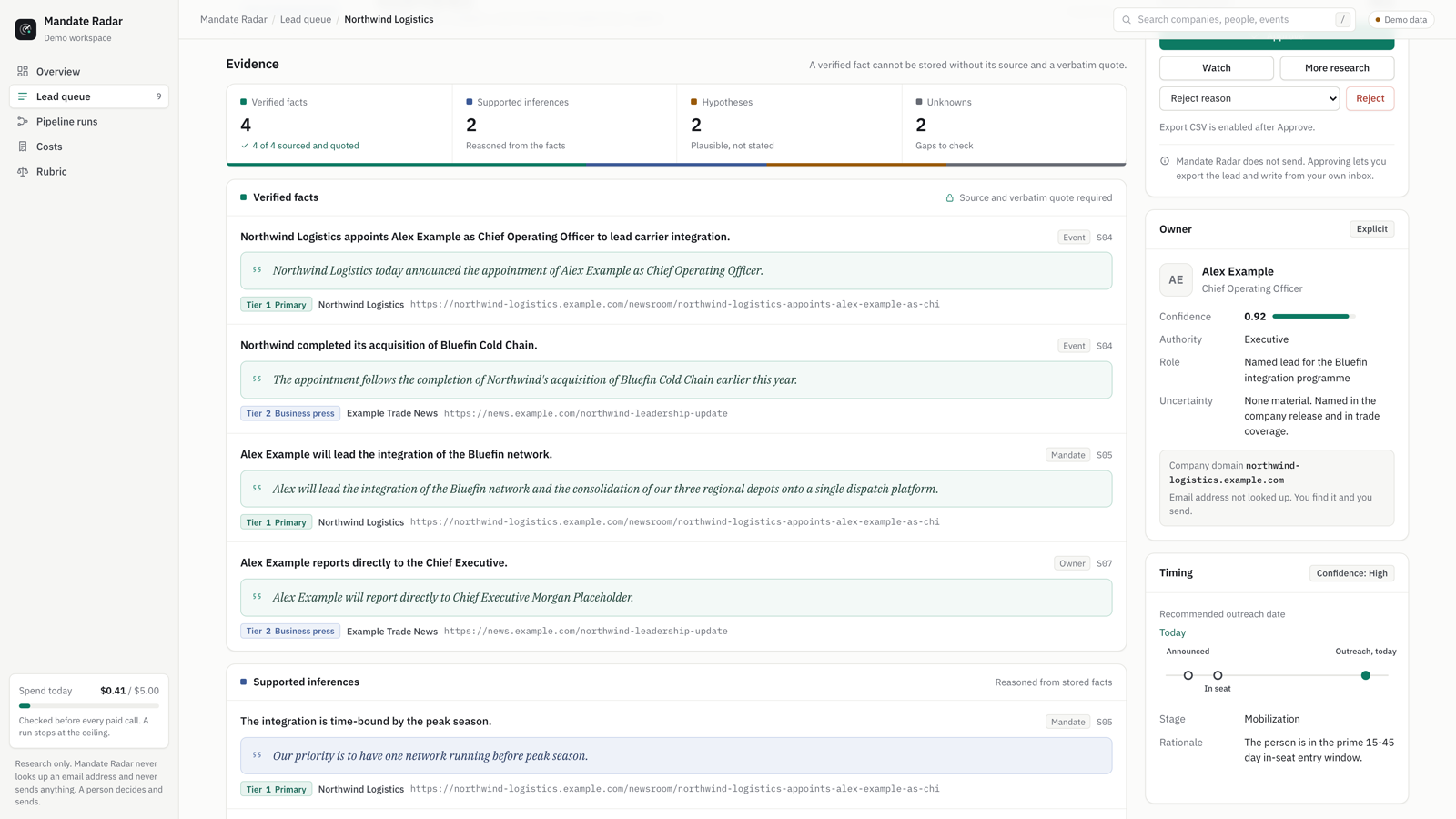Screen dimensions: 1456x819
Task: Click the Pipeline runs icon
Action: [23, 121]
